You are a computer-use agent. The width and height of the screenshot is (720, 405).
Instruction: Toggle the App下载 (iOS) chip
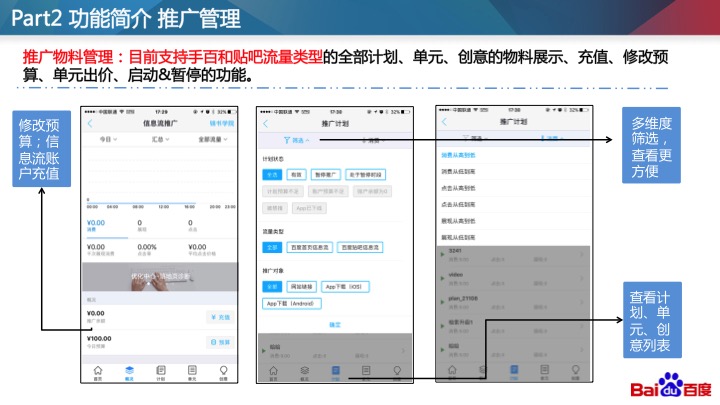tap(345, 287)
